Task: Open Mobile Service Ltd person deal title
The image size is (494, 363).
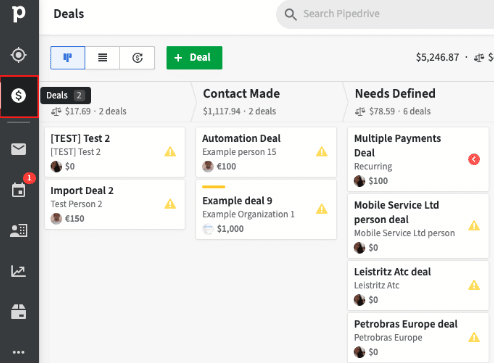Action: [396, 212]
